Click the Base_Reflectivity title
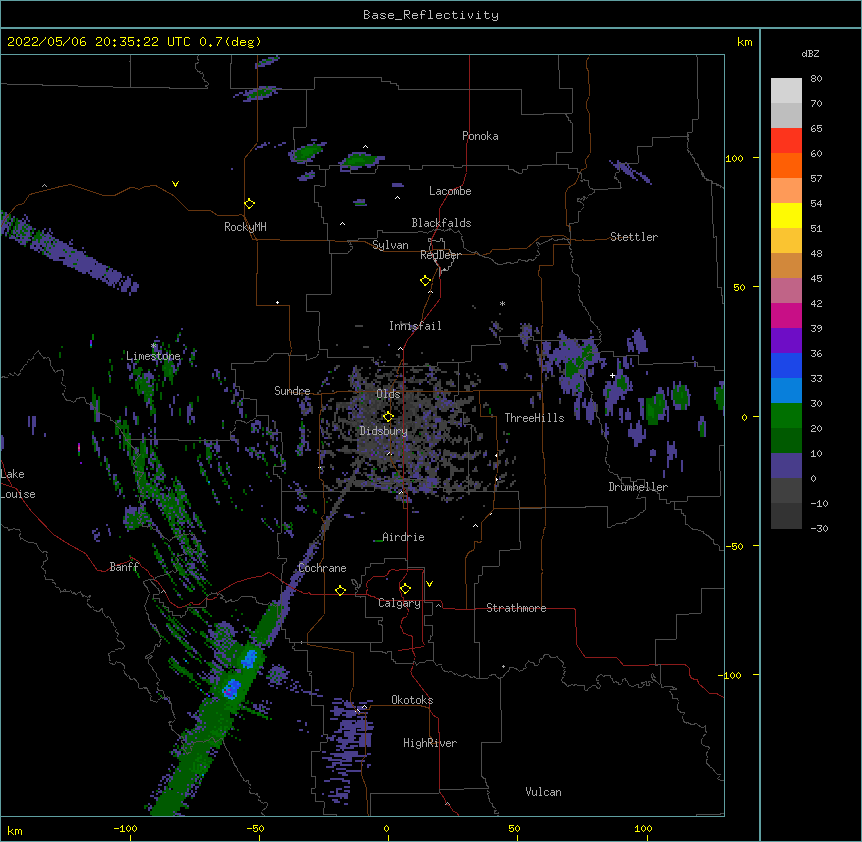The height and width of the screenshot is (842, 862). [x=431, y=15]
